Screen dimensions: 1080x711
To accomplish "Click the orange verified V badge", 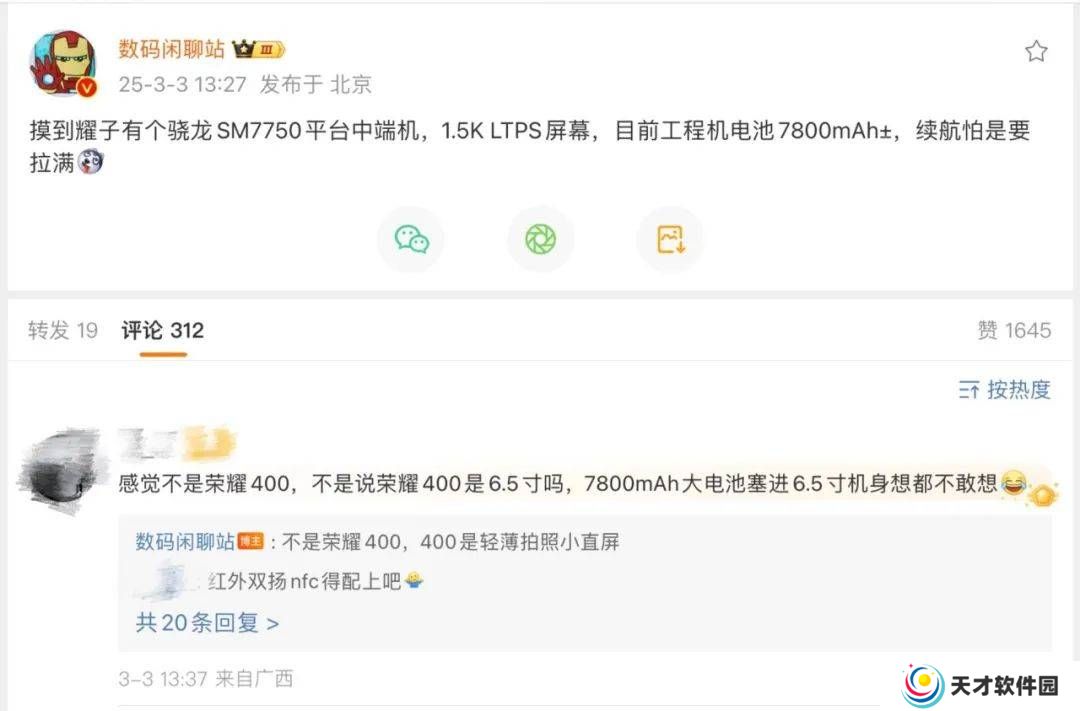I will (87, 87).
